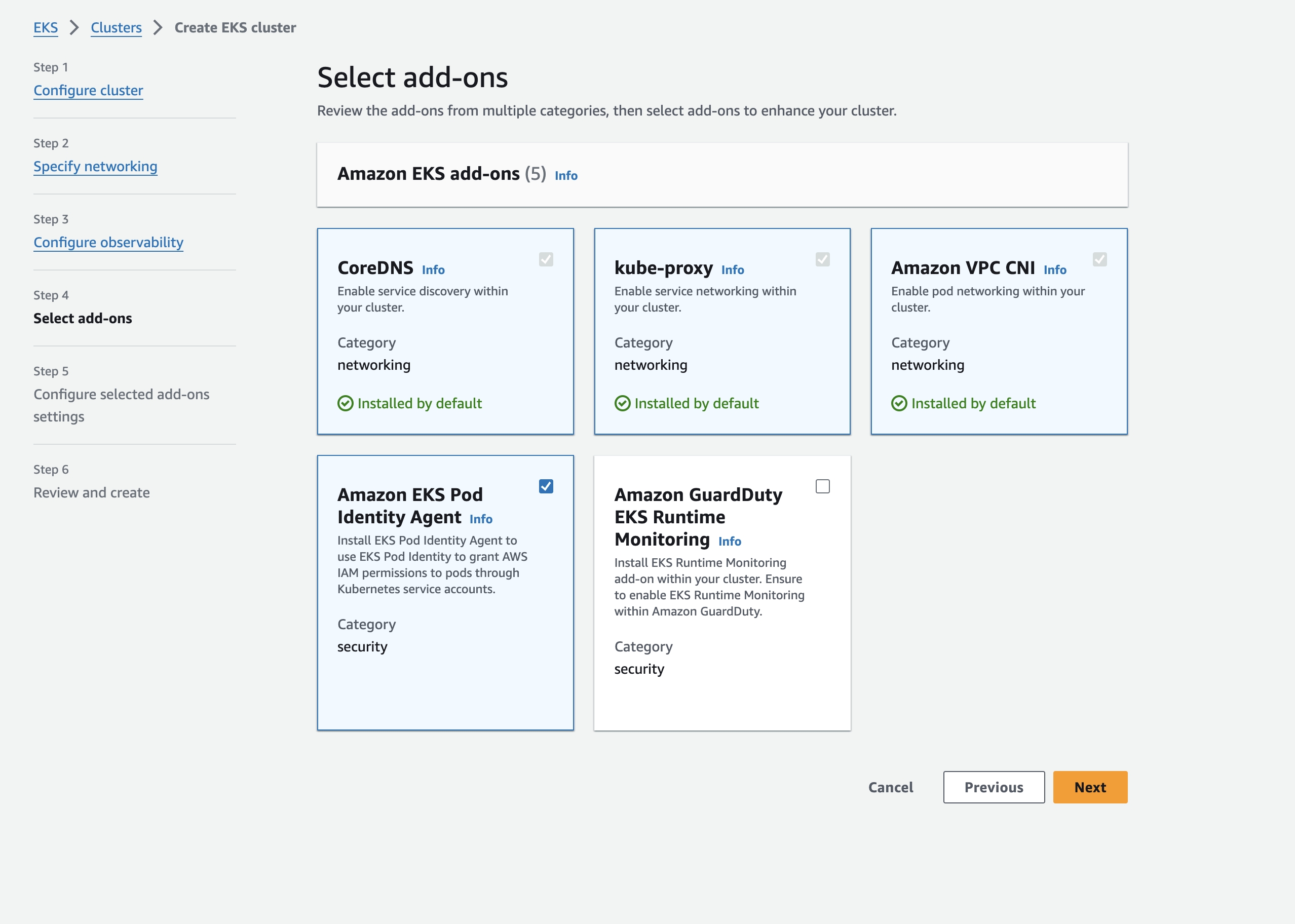This screenshot has width=1295, height=924.
Task: Click the breadcrumb chevron after EKS
Action: pos(74,27)
